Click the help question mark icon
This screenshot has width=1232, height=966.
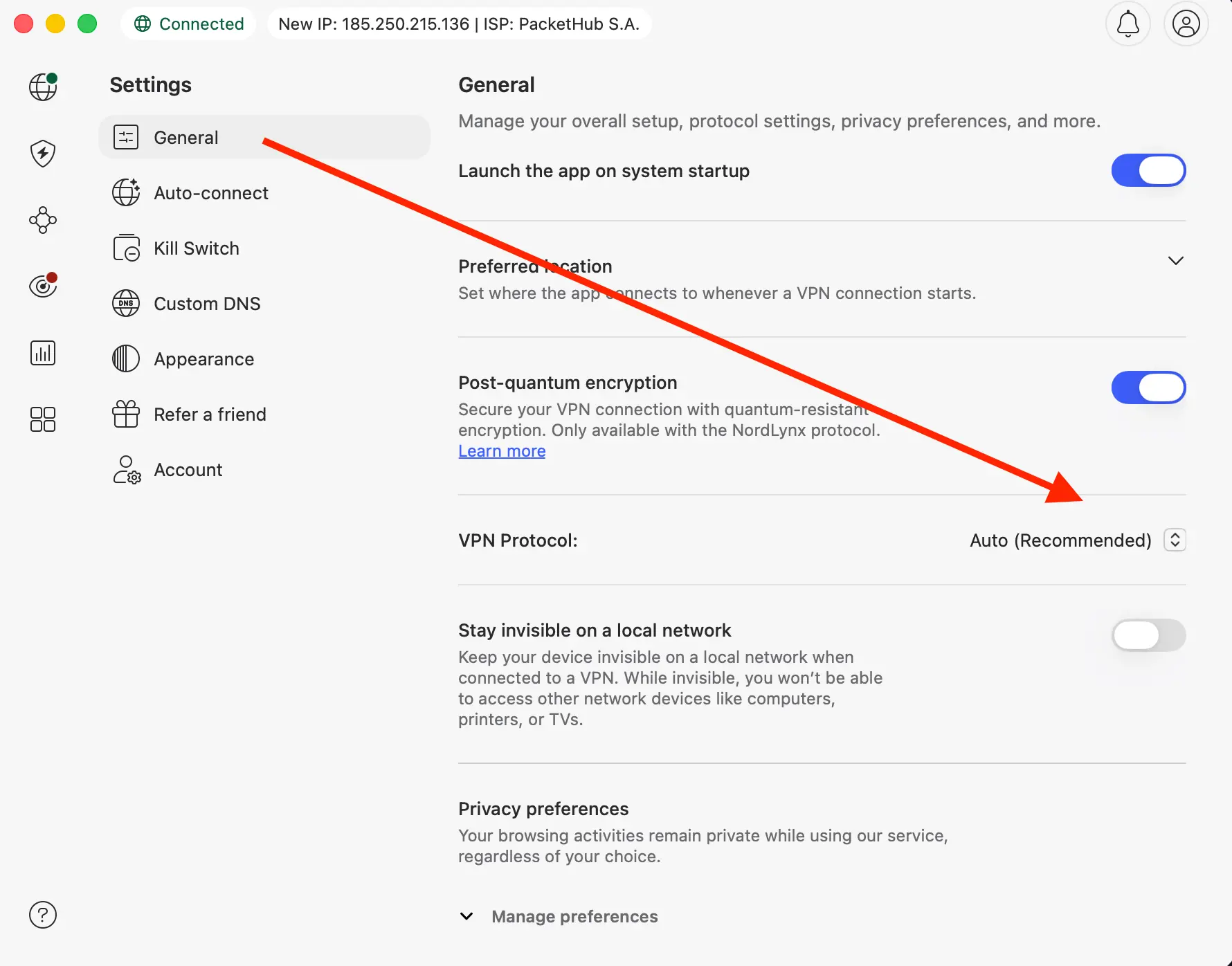click(x=43, y=915)
